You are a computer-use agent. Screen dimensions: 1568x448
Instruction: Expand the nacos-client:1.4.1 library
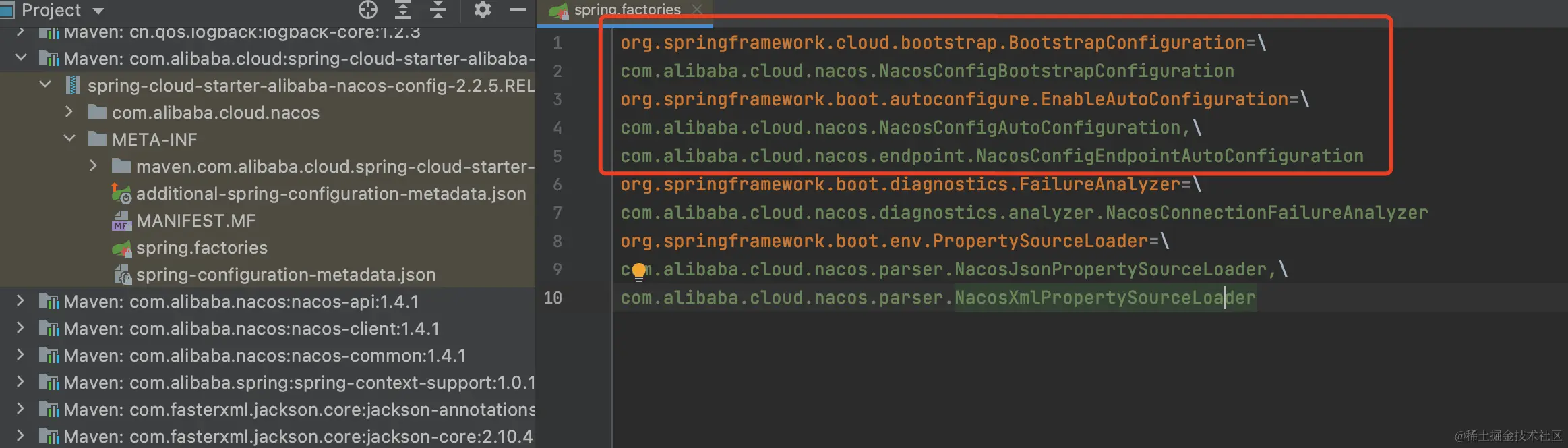tap(21, 328)
